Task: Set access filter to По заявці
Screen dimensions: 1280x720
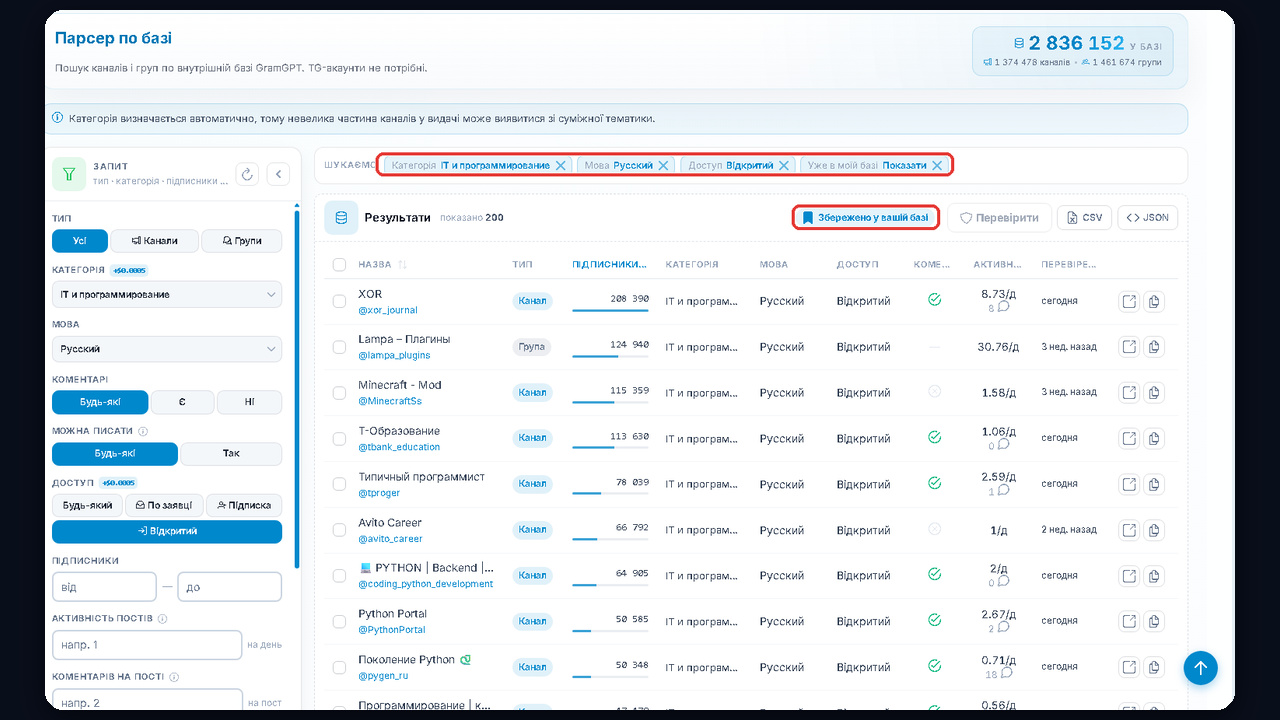Action: pos(165,506)
